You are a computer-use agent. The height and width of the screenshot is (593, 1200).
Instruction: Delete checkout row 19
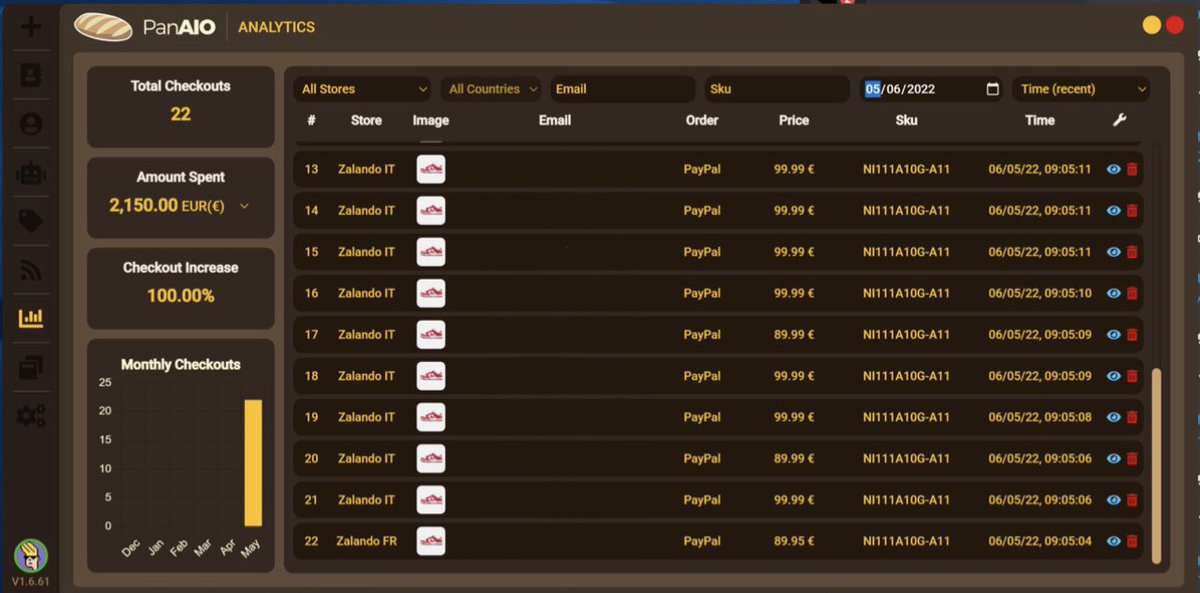[x=1132, y=417]
